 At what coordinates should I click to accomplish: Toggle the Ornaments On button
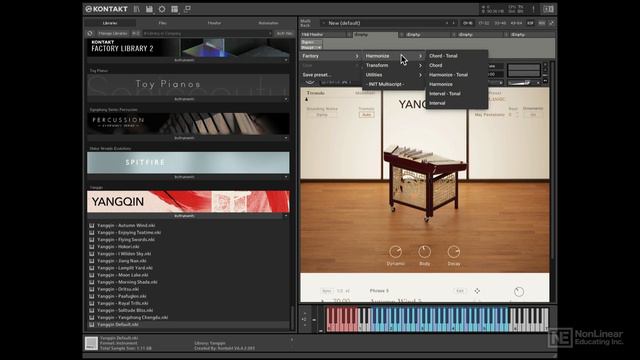click(x=533, y=115)
